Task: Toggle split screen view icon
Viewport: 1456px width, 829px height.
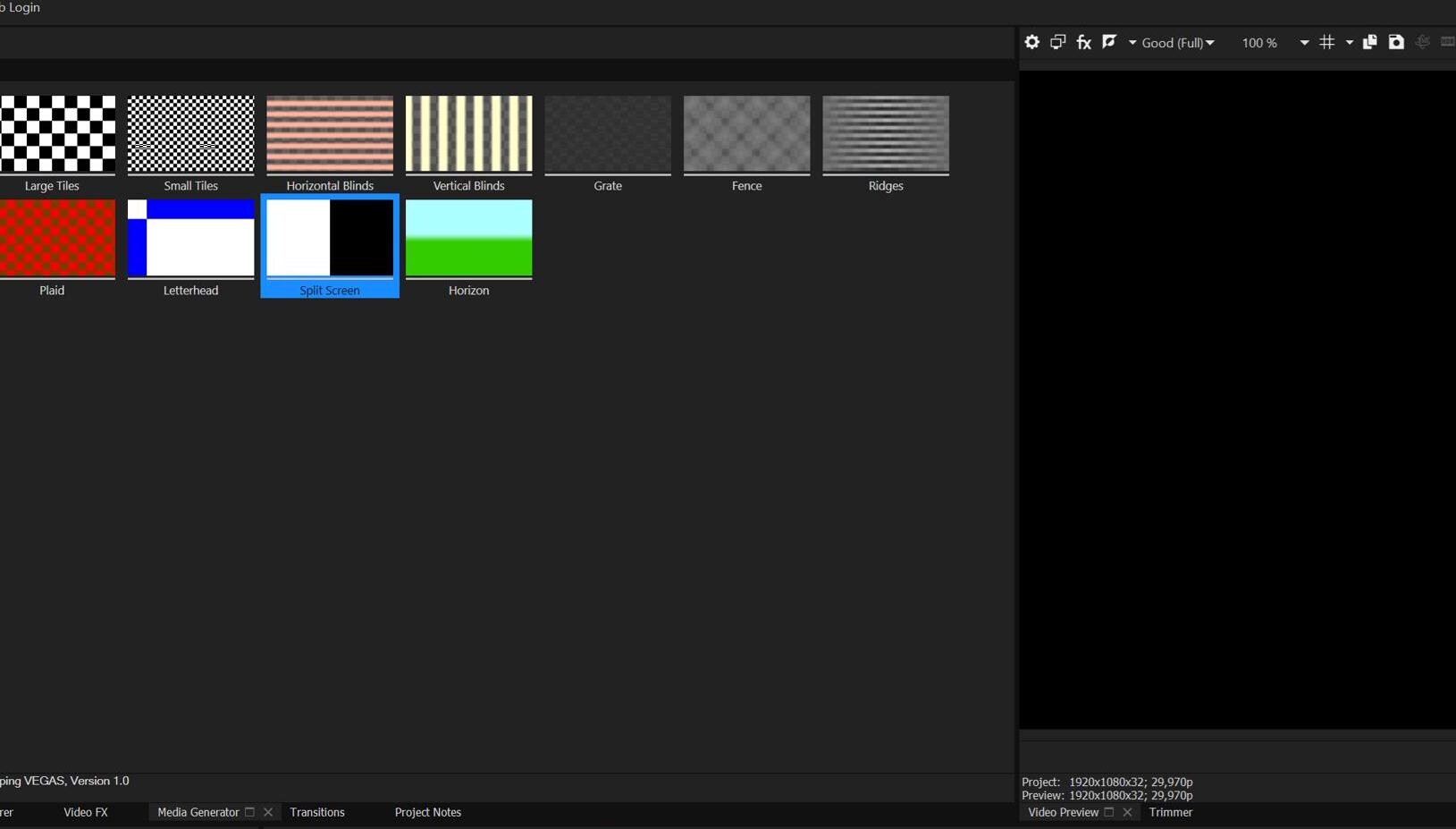Action: [1110, 42]
